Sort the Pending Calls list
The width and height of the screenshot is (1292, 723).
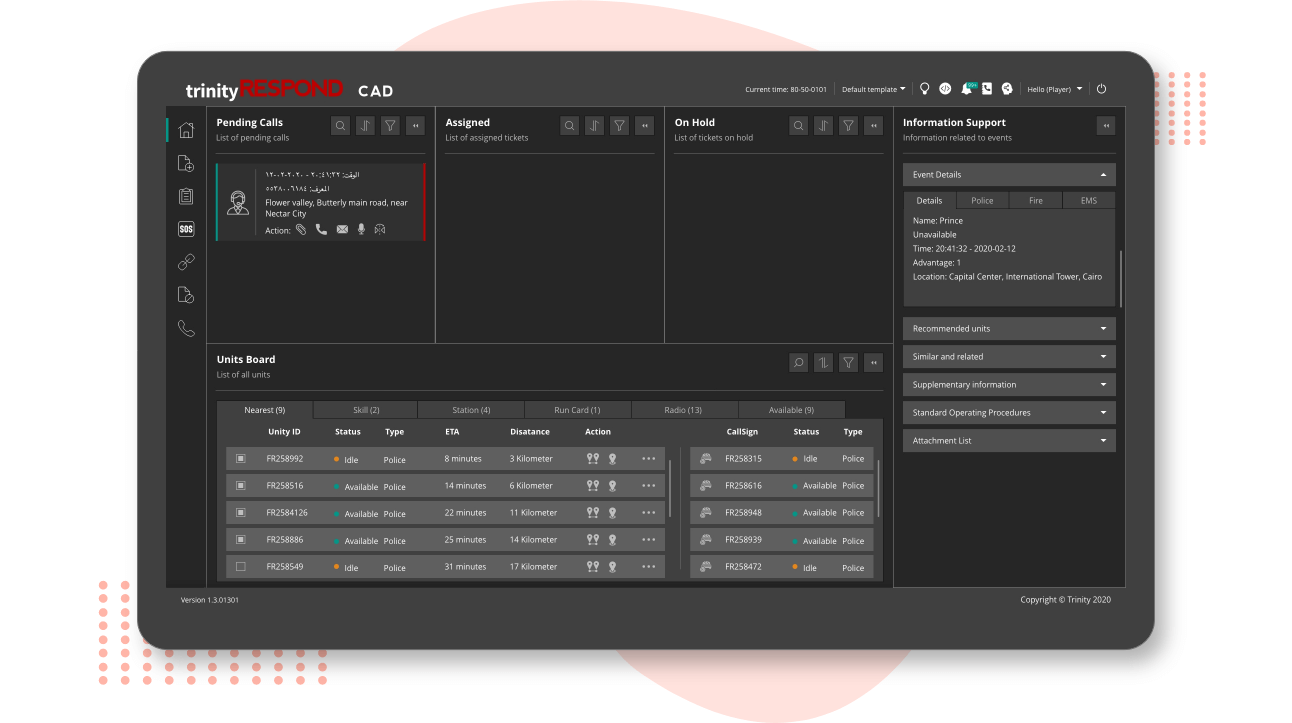tap(366, 125)
